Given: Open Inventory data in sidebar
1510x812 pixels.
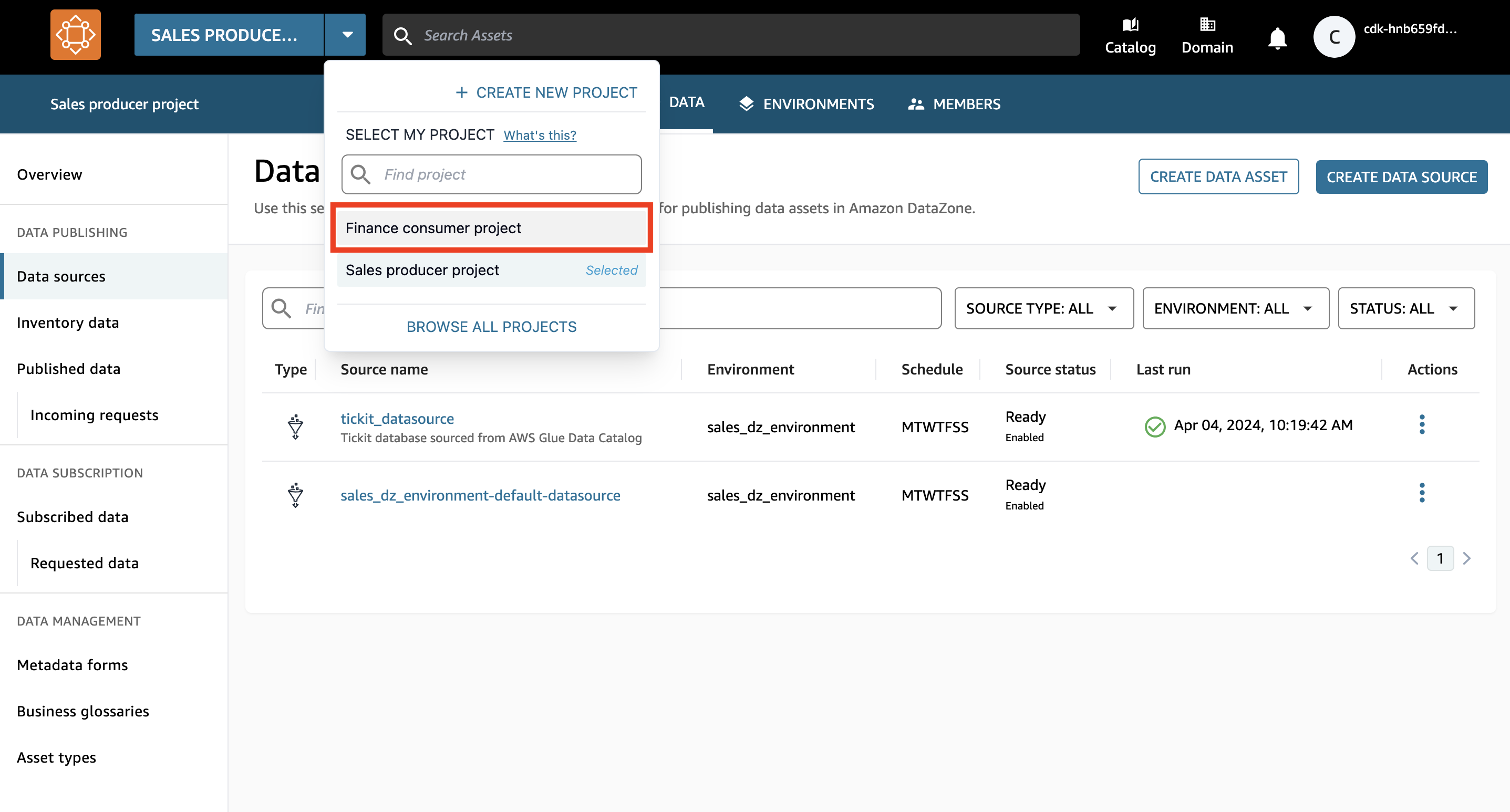Looking at the screenshot, I should pyautogui.click(x=68, y=323).
